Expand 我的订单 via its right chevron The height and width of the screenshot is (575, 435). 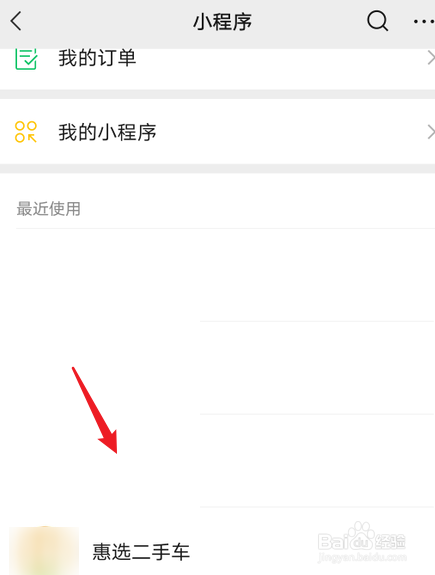(431, 58)
